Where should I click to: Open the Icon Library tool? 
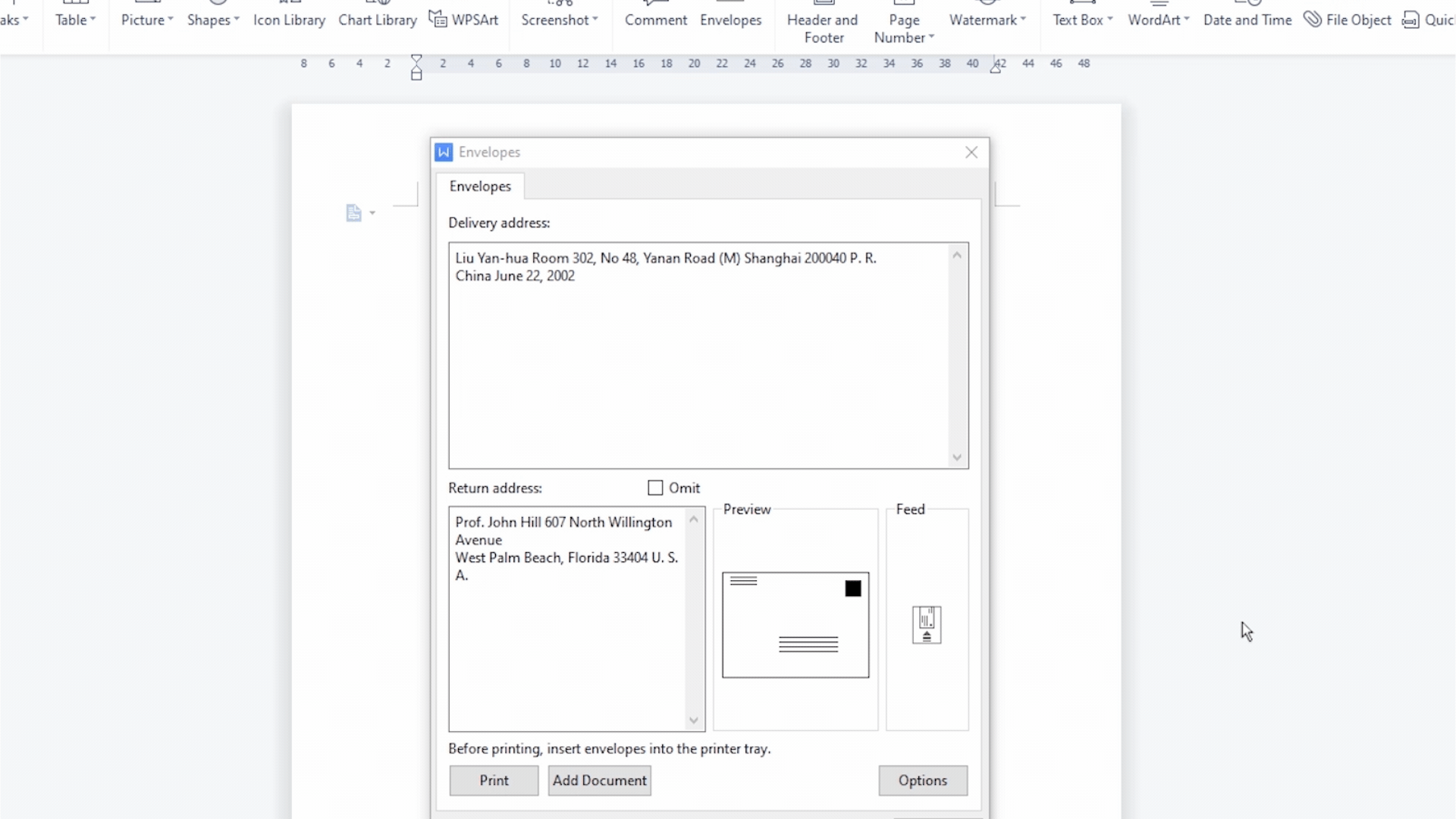(289, 20)
